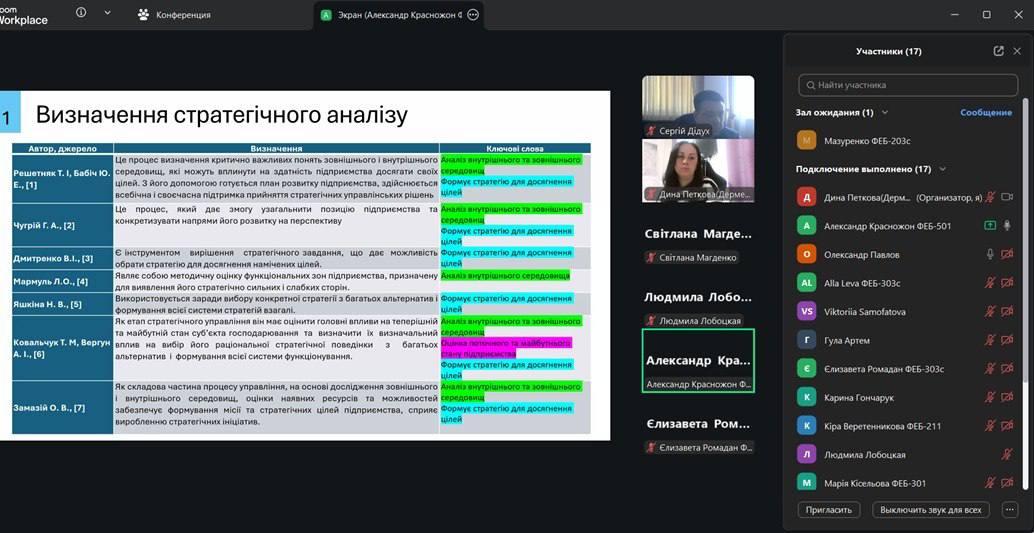Screen dimensions: 1034x533
Task: Switch to the Конференция tab
Action: pos(174,15)
